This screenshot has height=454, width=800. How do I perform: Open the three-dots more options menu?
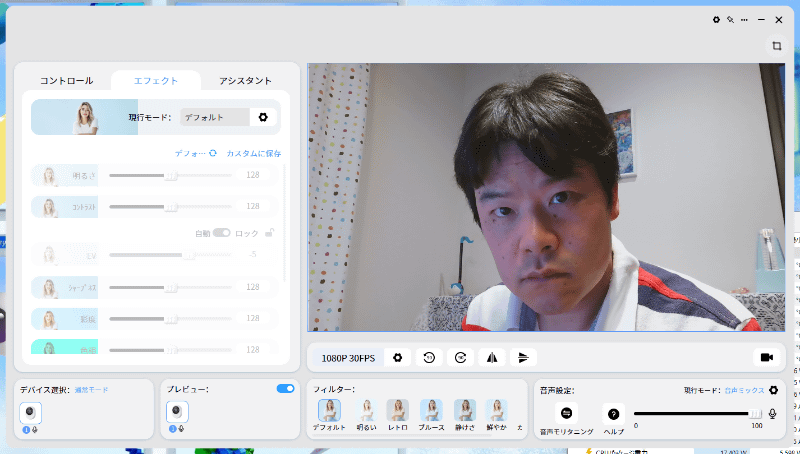tap(744, 19)
